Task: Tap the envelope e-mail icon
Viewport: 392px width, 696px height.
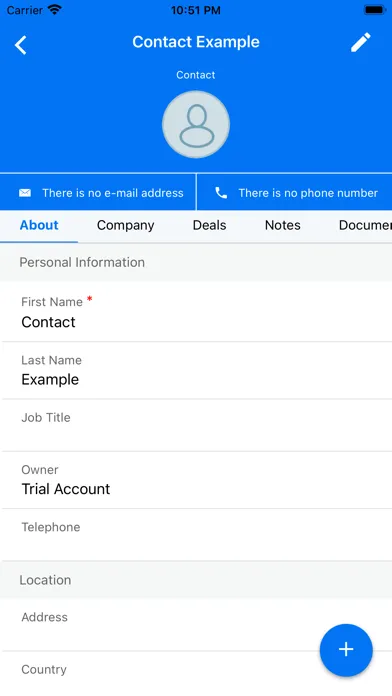Action: (x=25, y=193)
